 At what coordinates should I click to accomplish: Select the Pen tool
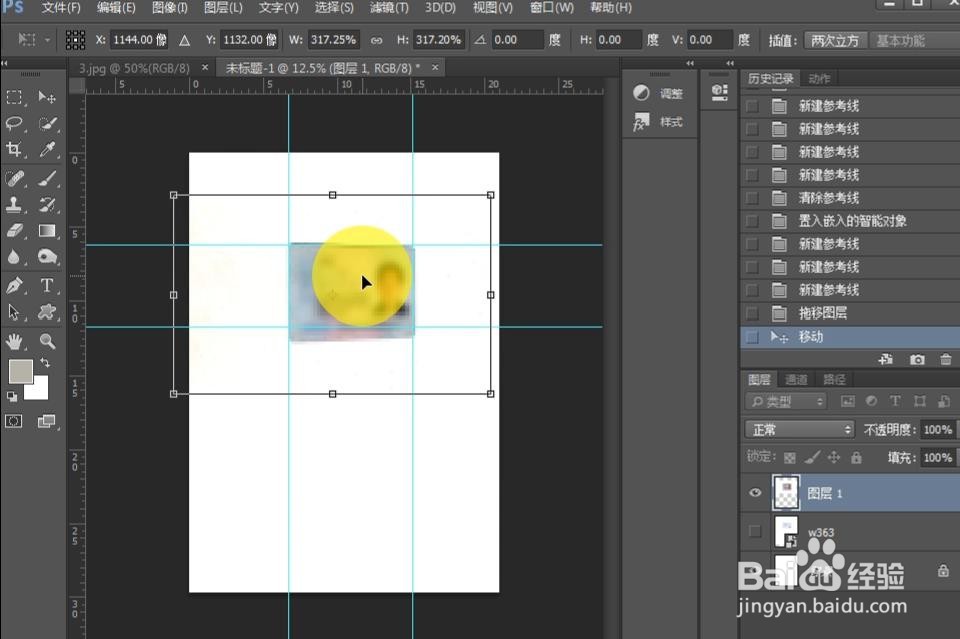point(14,285)
